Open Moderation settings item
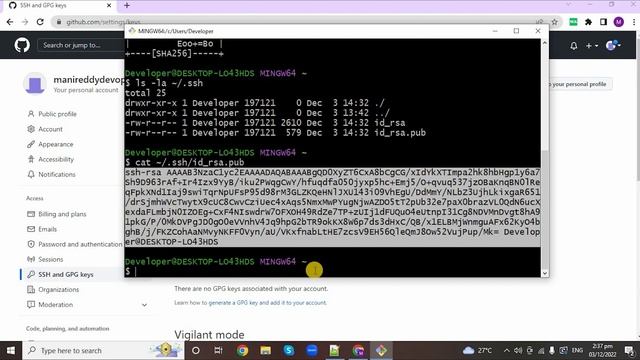The width and height of the screenshot is (640, 360). point(56,304)
